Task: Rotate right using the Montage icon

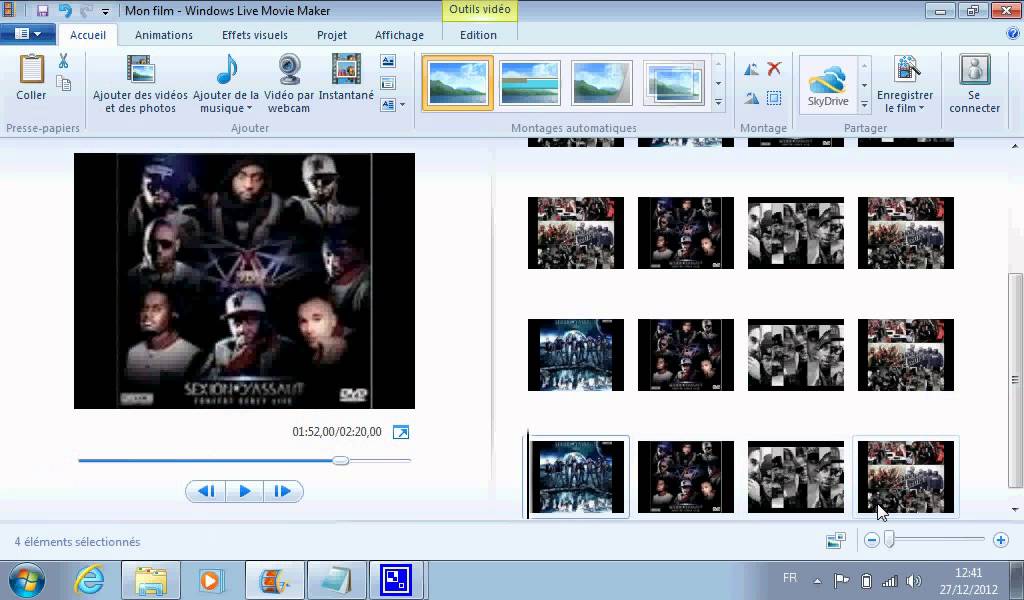Action: coord(752,99)
